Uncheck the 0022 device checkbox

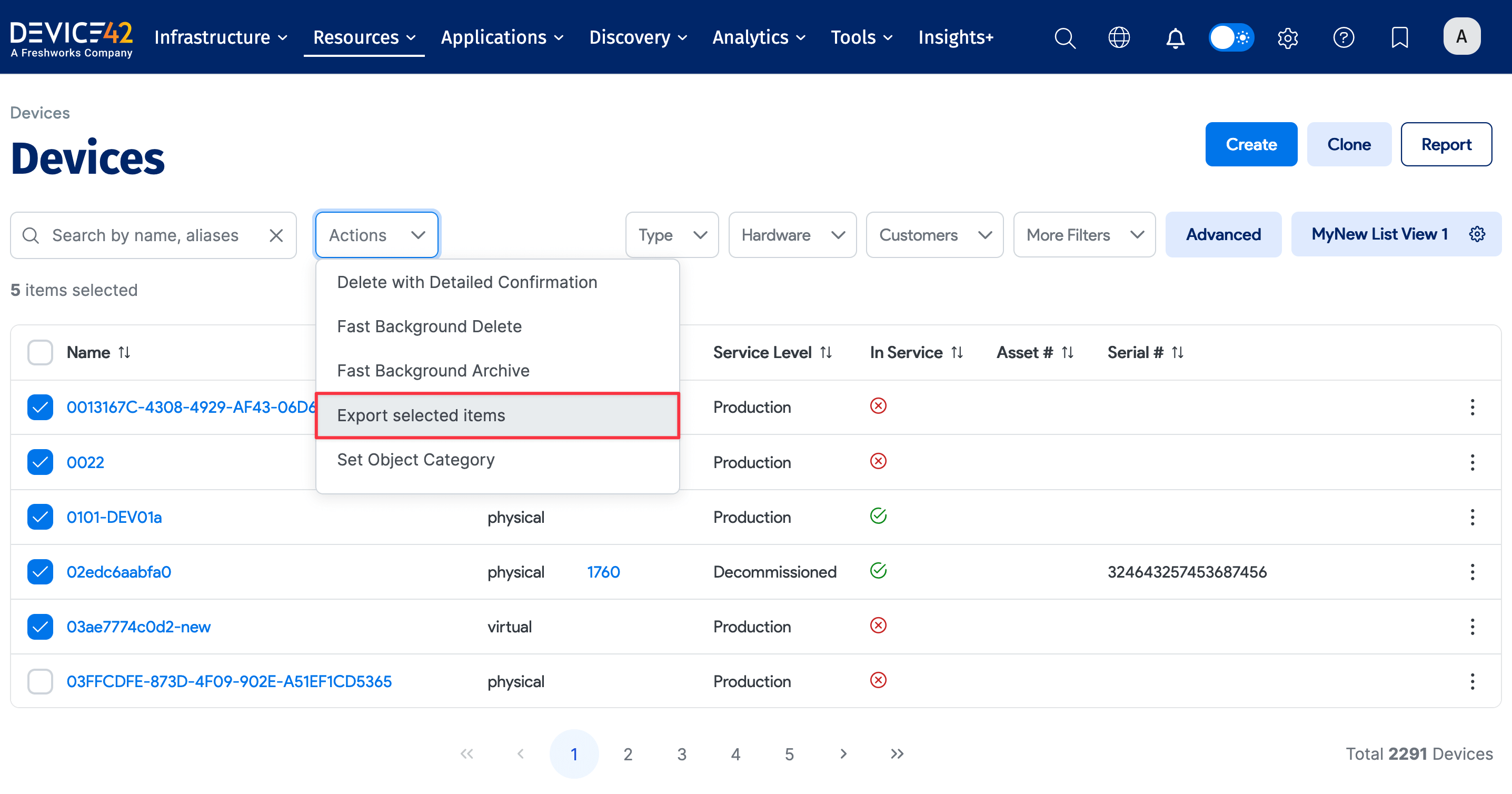40,462
